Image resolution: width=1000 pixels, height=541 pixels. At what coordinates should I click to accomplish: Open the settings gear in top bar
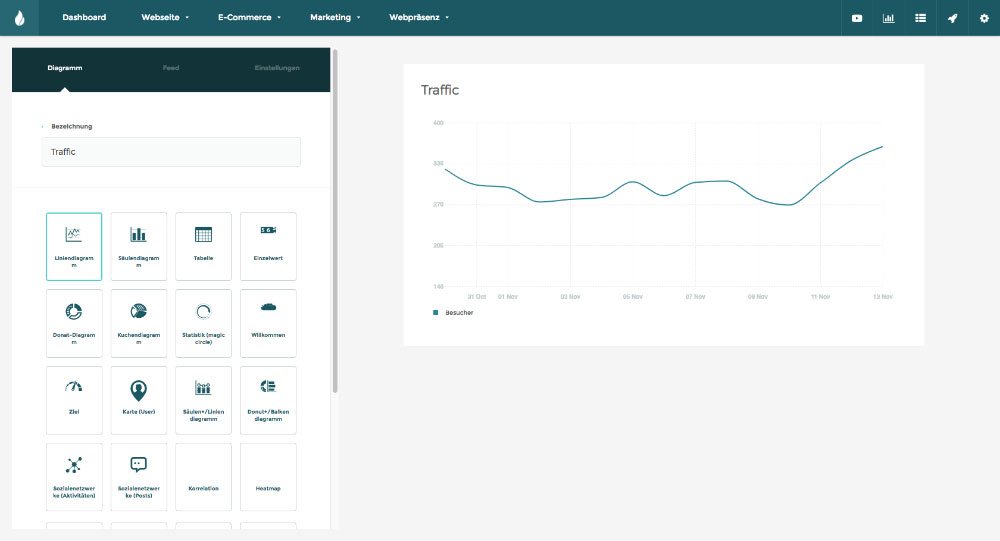(x=983, y=18)
